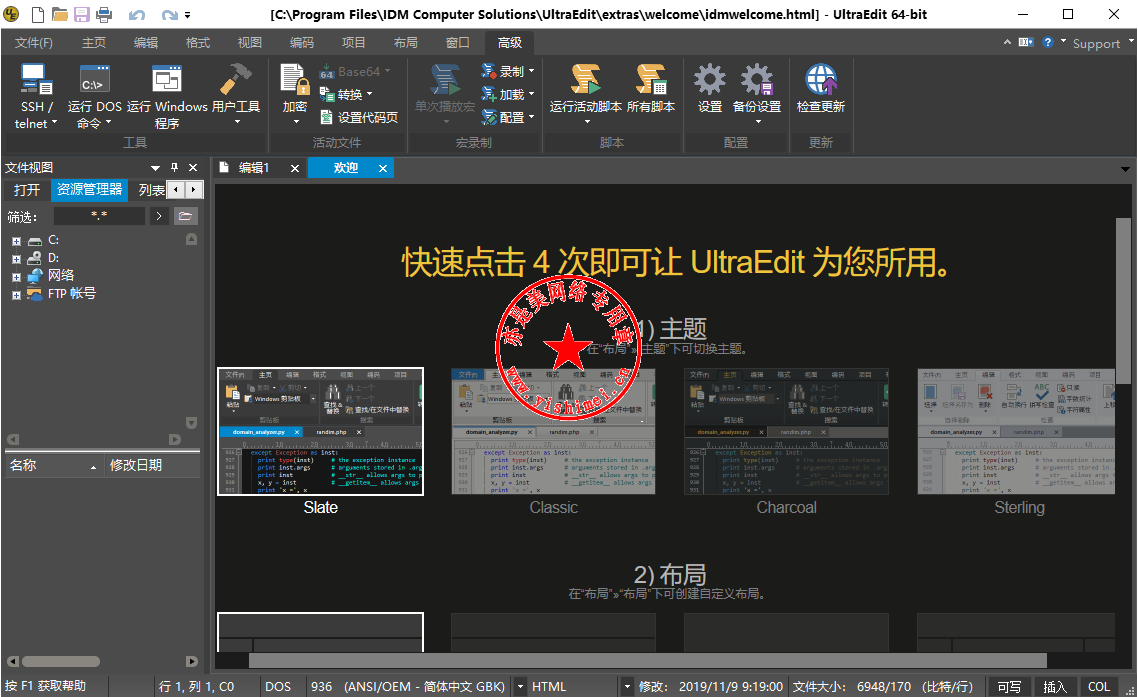Expand the FTP 帐号 node
The image size is (1138, 697).
tap(16, 295)
